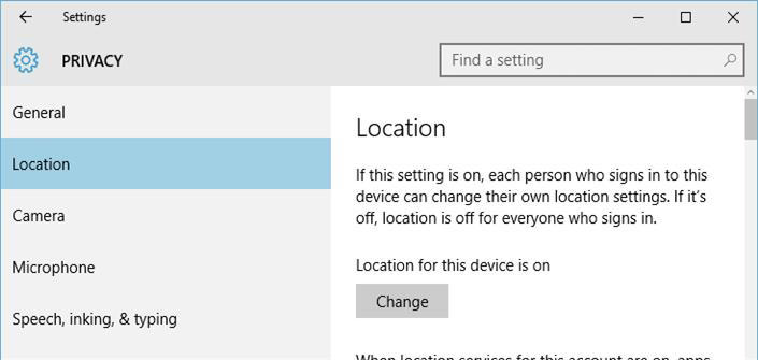Click the vertical scrollbar thumb
Screen dimensions: 758x360
tap(751, 121)
